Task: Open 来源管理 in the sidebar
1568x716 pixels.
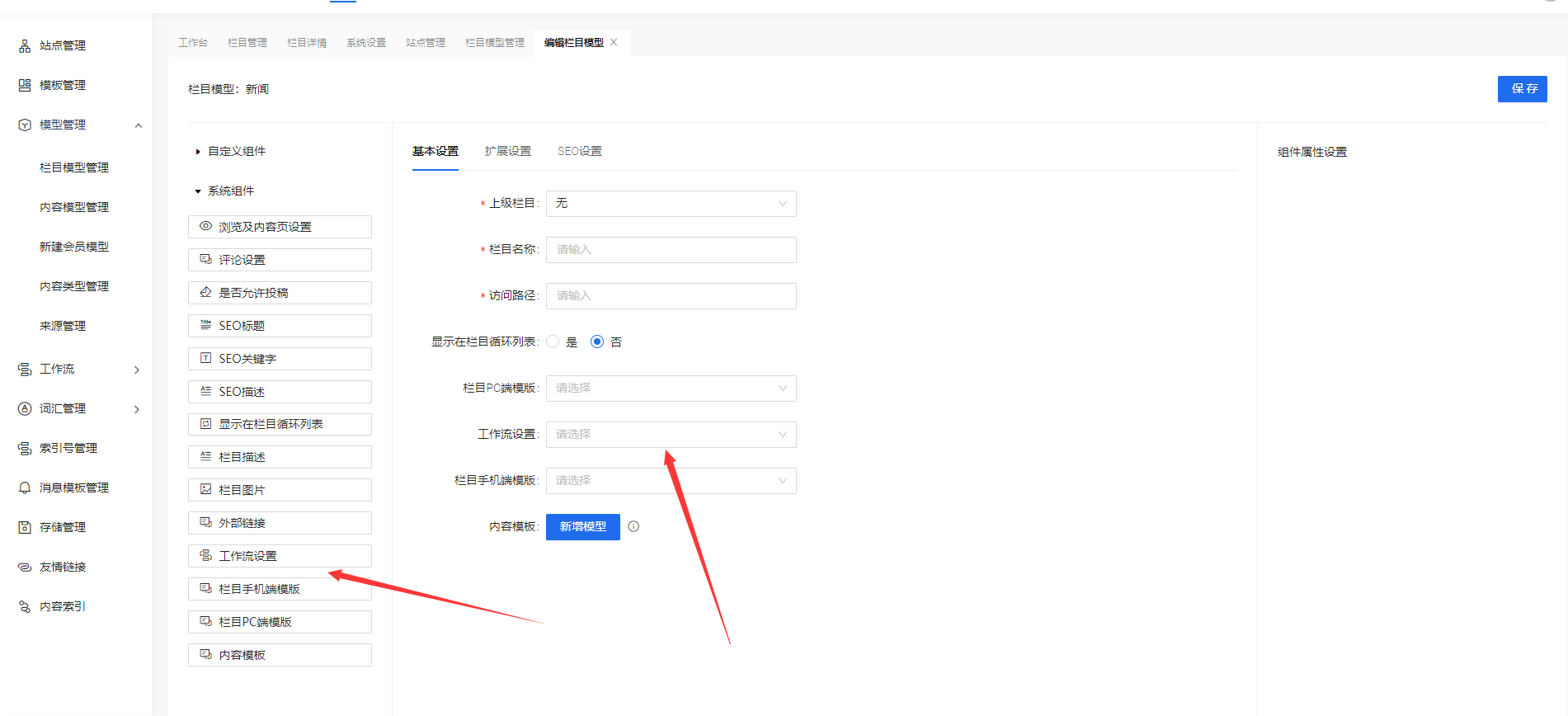Action: pyautogui.click(x=63, y=327)
